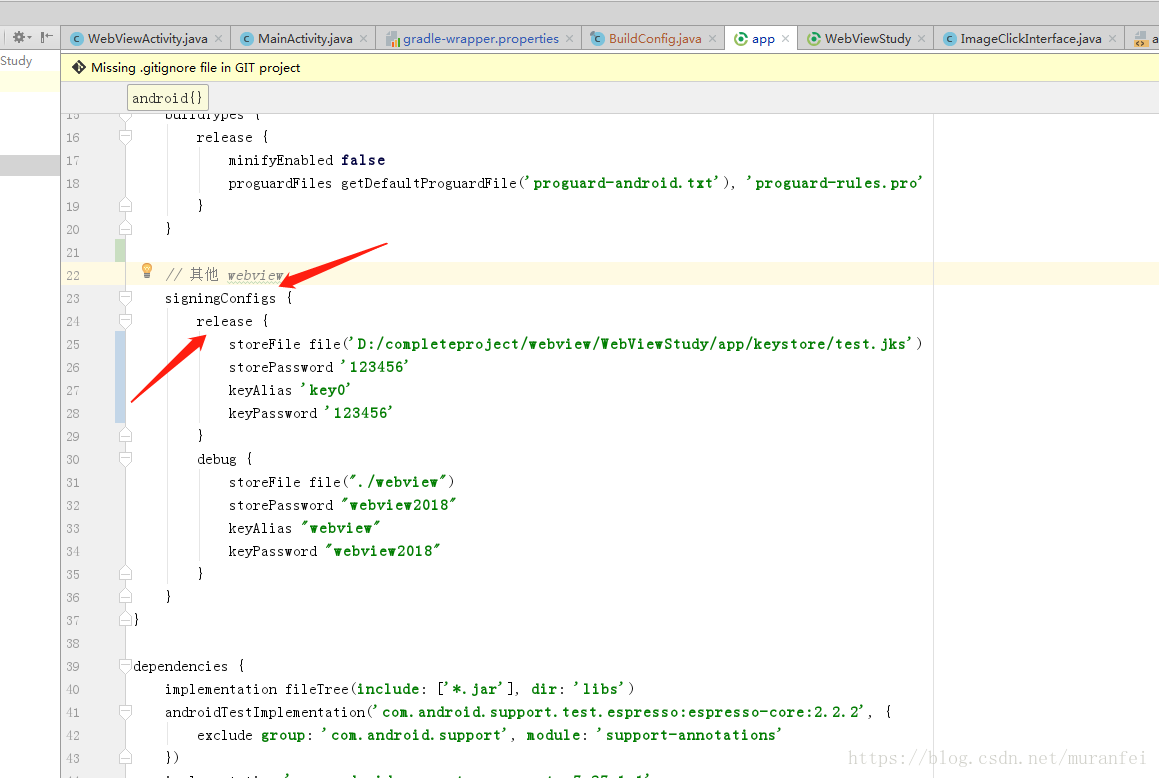Viewport: 1159px width, 778px height.
Task: Switch to WebViewActivity.java tab
Action: (147, 38)
